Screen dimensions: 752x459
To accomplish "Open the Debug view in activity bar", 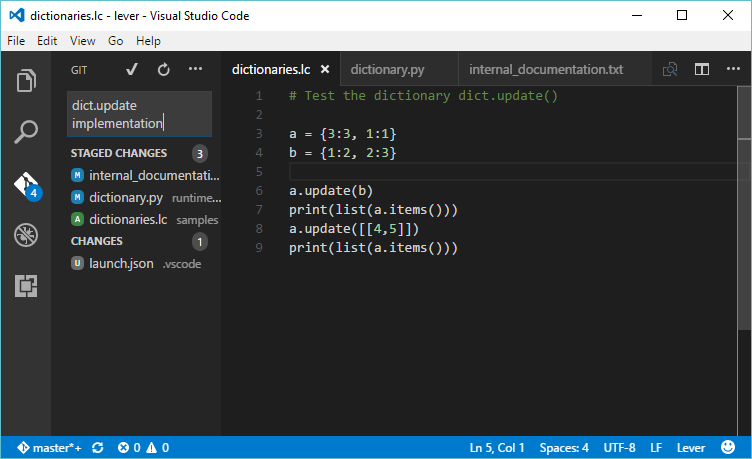I will [x=26, y=236].
